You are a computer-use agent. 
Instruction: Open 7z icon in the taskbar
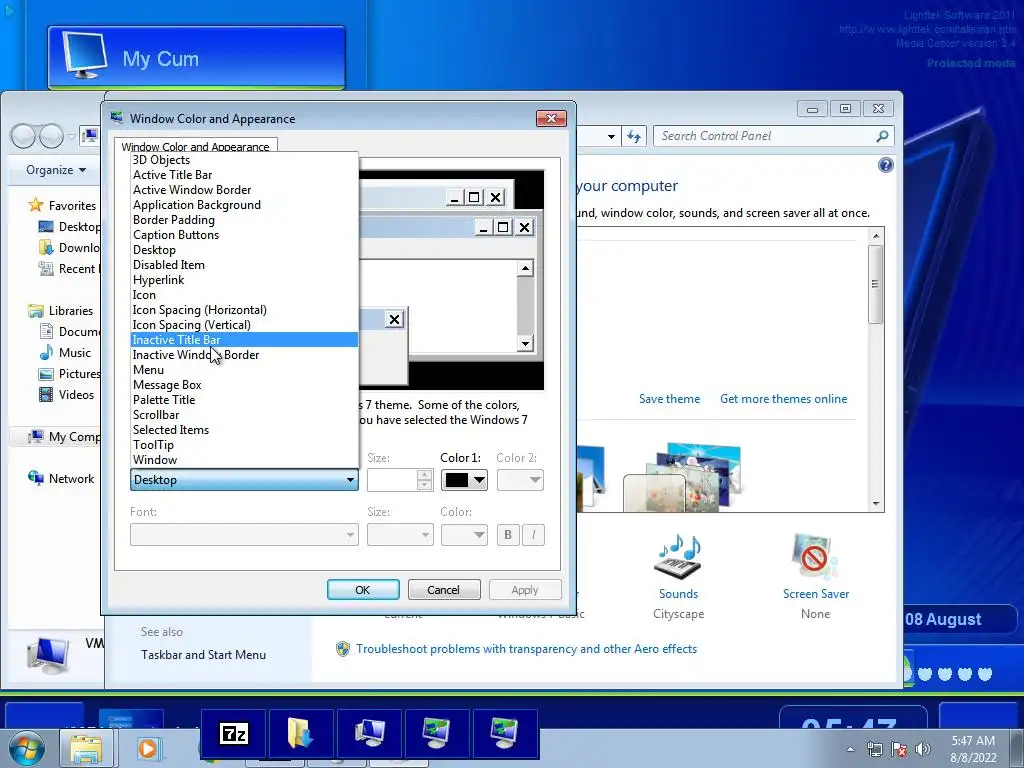click(234, 733)
